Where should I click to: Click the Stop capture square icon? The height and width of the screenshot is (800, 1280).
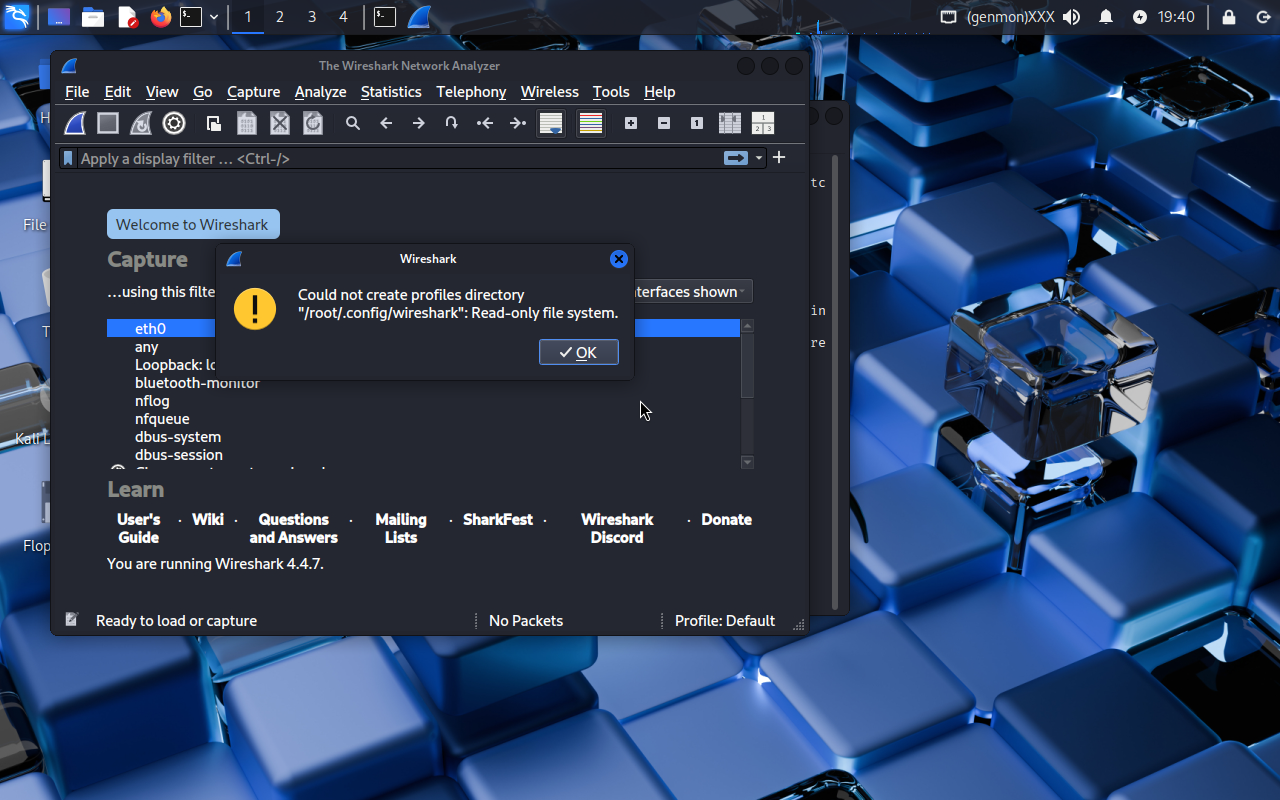[108, 123]
